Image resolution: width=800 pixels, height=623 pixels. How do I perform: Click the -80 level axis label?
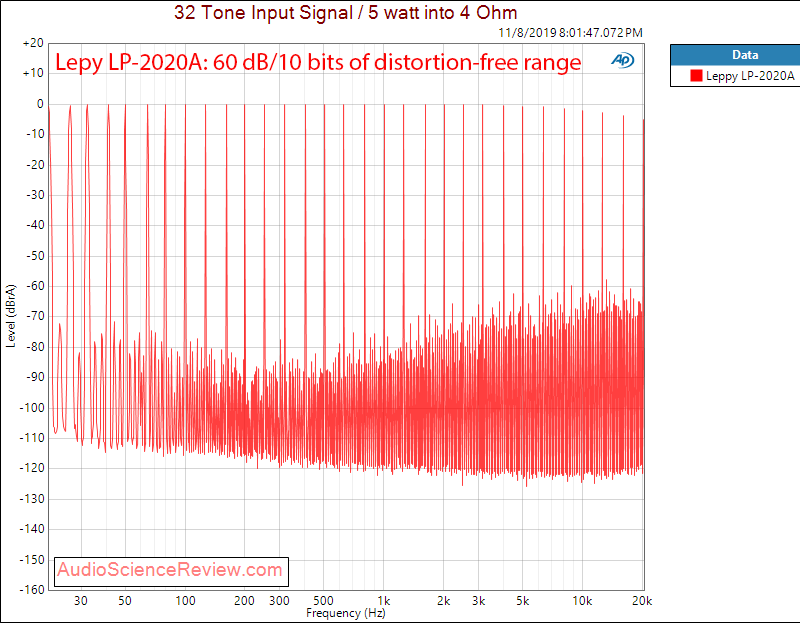point(36,347)
